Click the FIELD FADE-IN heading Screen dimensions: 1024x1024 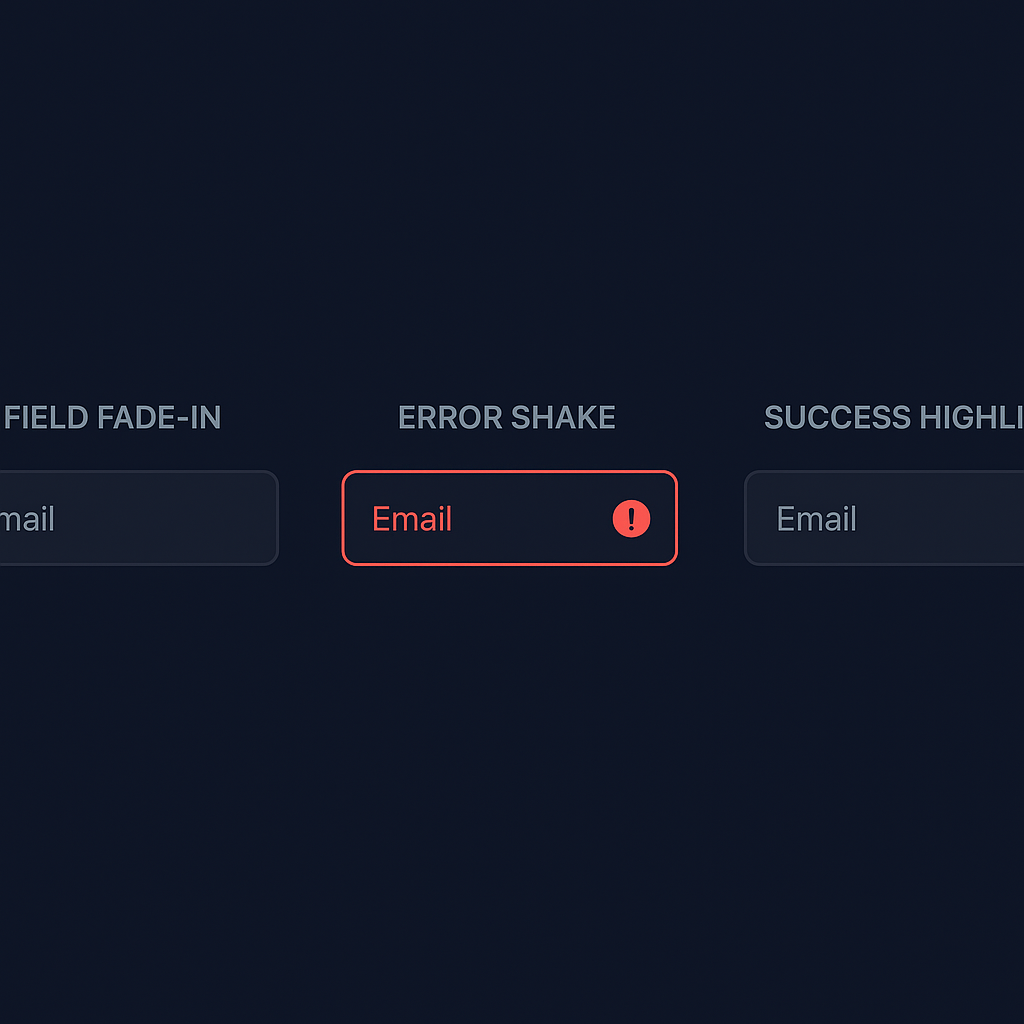point(112,417)
